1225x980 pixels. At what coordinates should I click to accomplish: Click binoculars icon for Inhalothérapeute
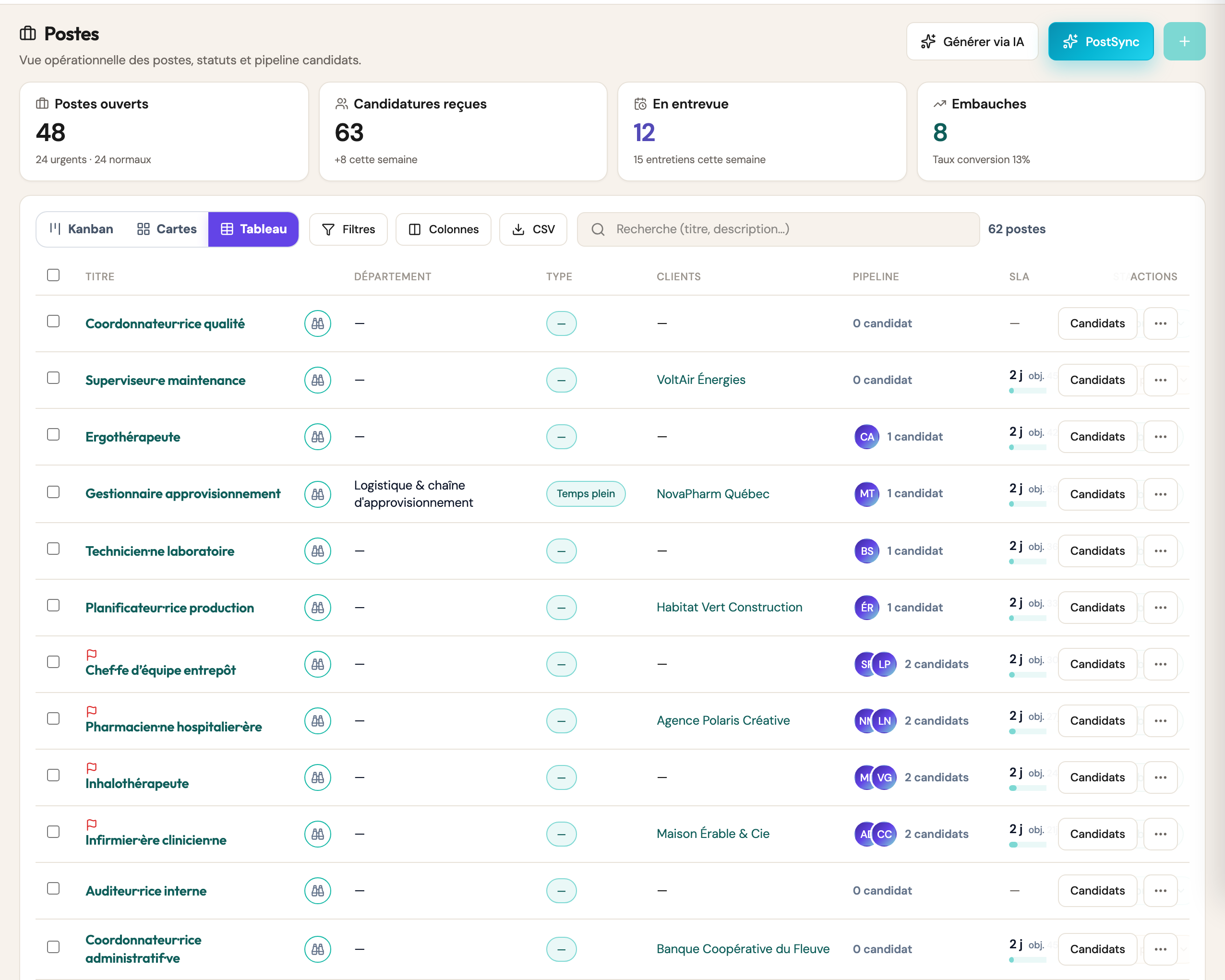[318, 778]
